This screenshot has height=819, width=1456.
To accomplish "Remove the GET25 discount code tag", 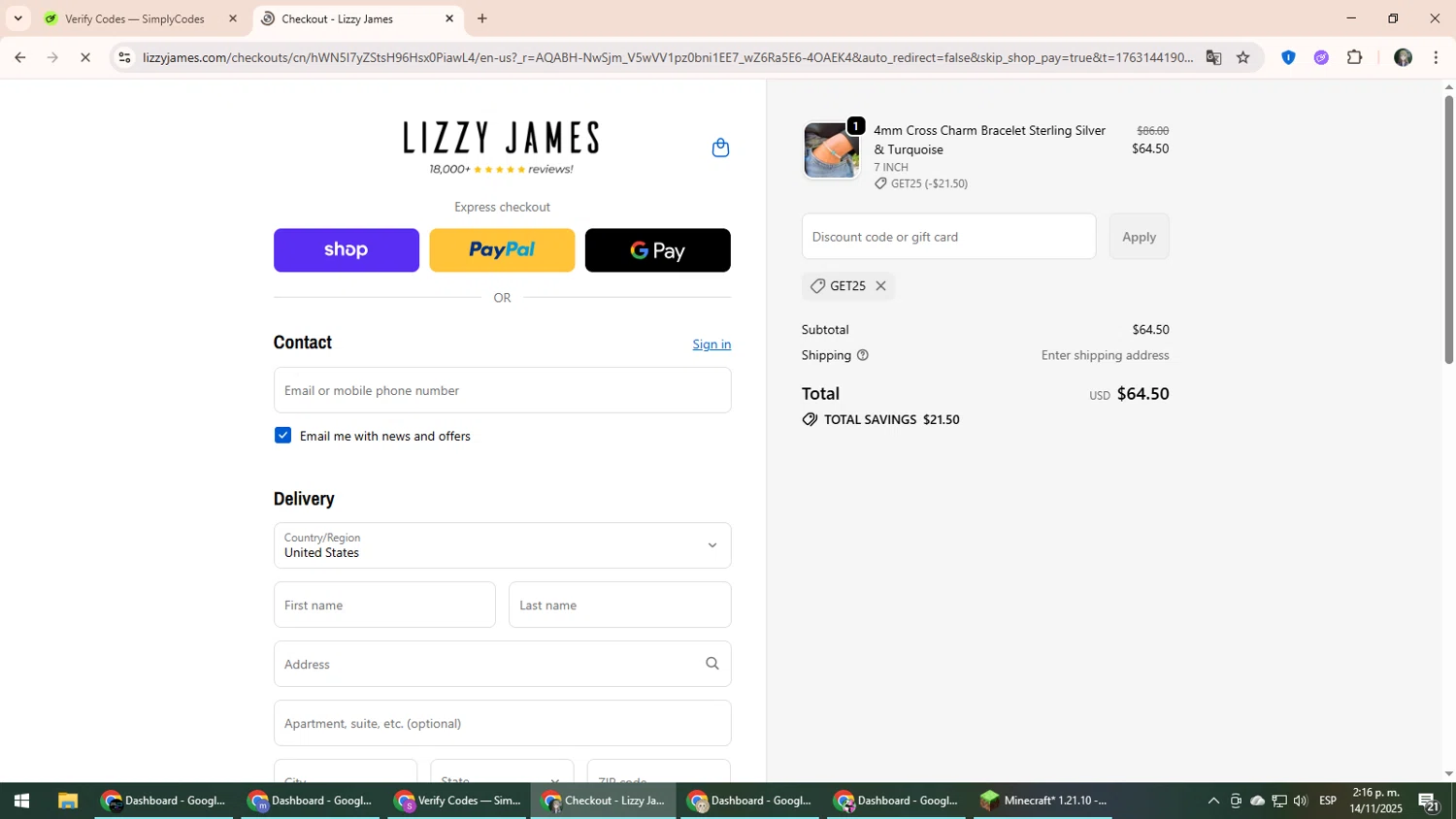I will 880,286.
